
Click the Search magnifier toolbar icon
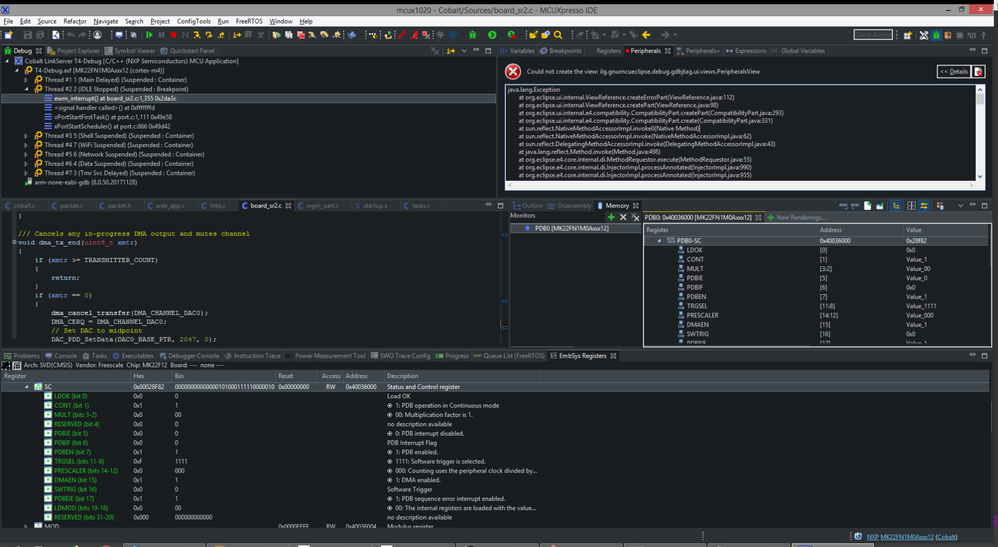point(558,35)
